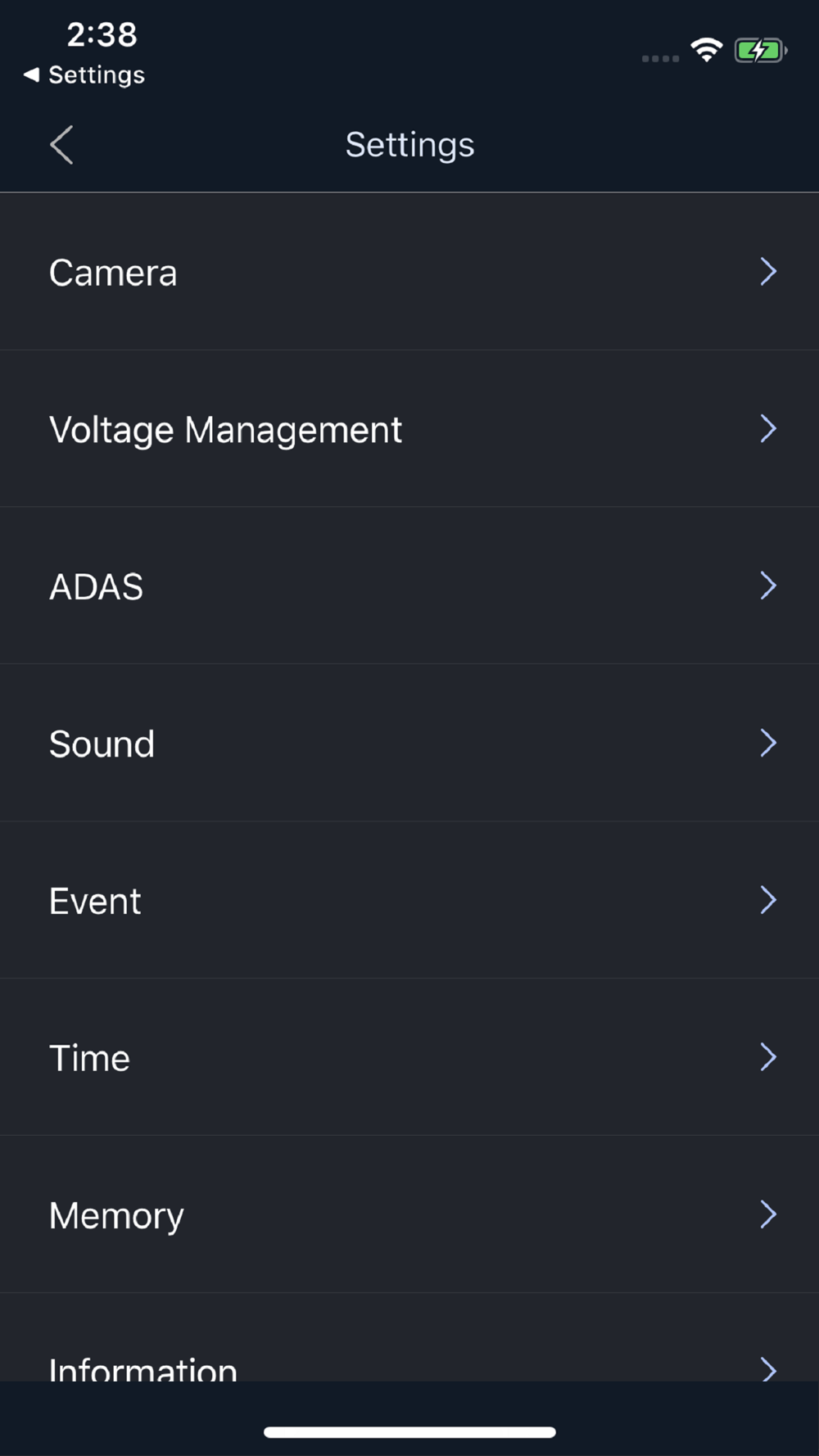The width and height of the screenshot is (819, 1456).
Task: Open Time settings
Action: (x=90, y=1059)
